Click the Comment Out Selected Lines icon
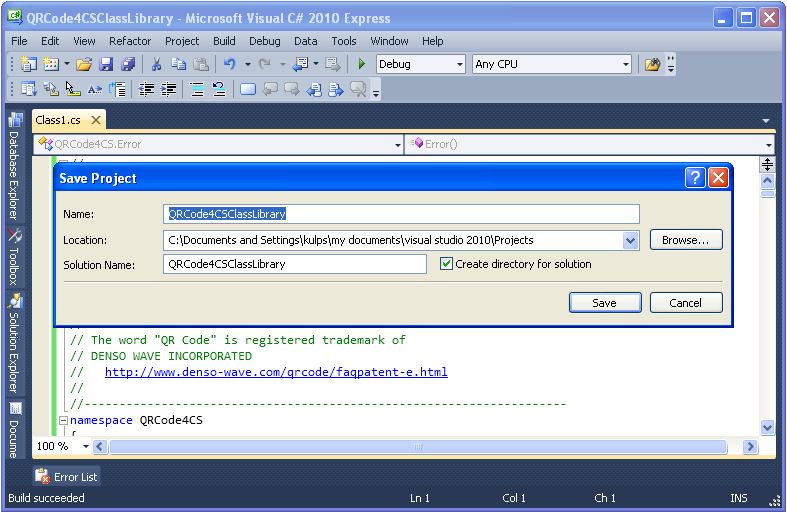787x513 pixels. 197,89
